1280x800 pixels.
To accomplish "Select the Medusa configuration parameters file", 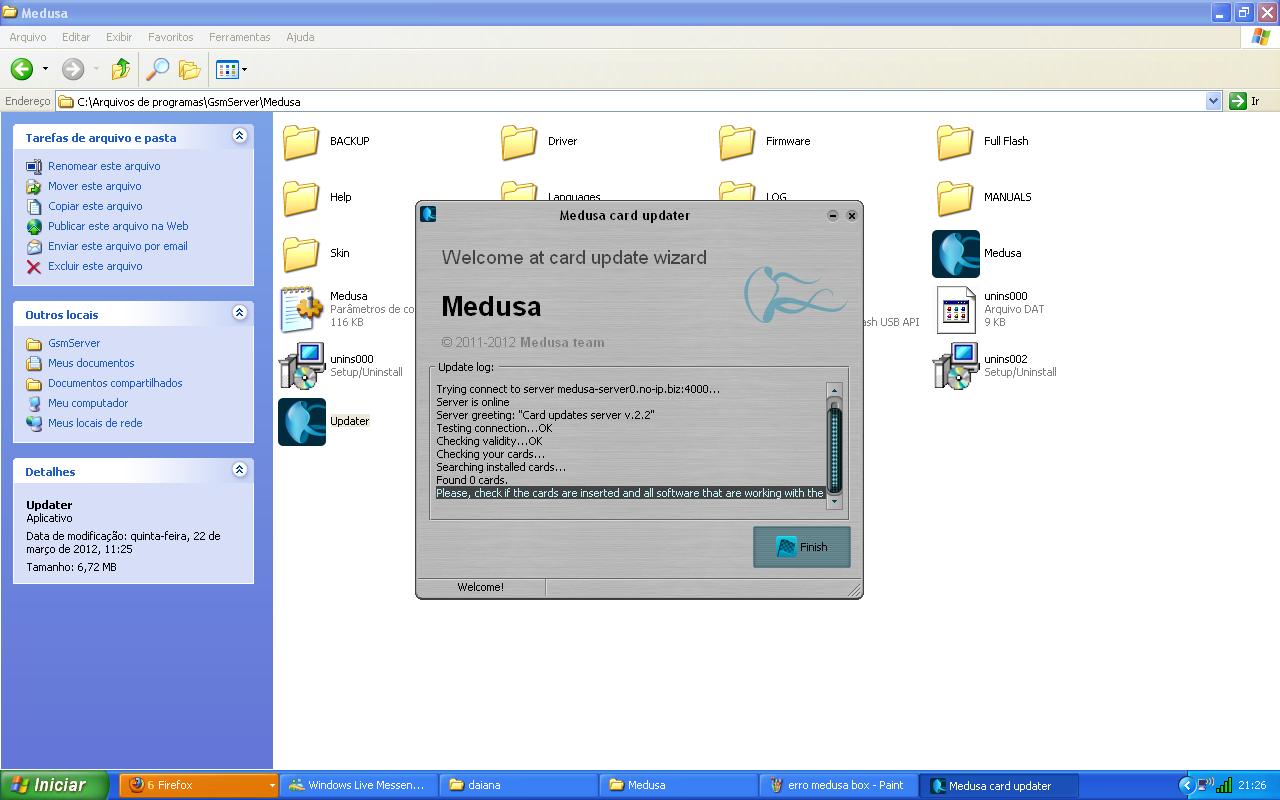I will point(301,309).
